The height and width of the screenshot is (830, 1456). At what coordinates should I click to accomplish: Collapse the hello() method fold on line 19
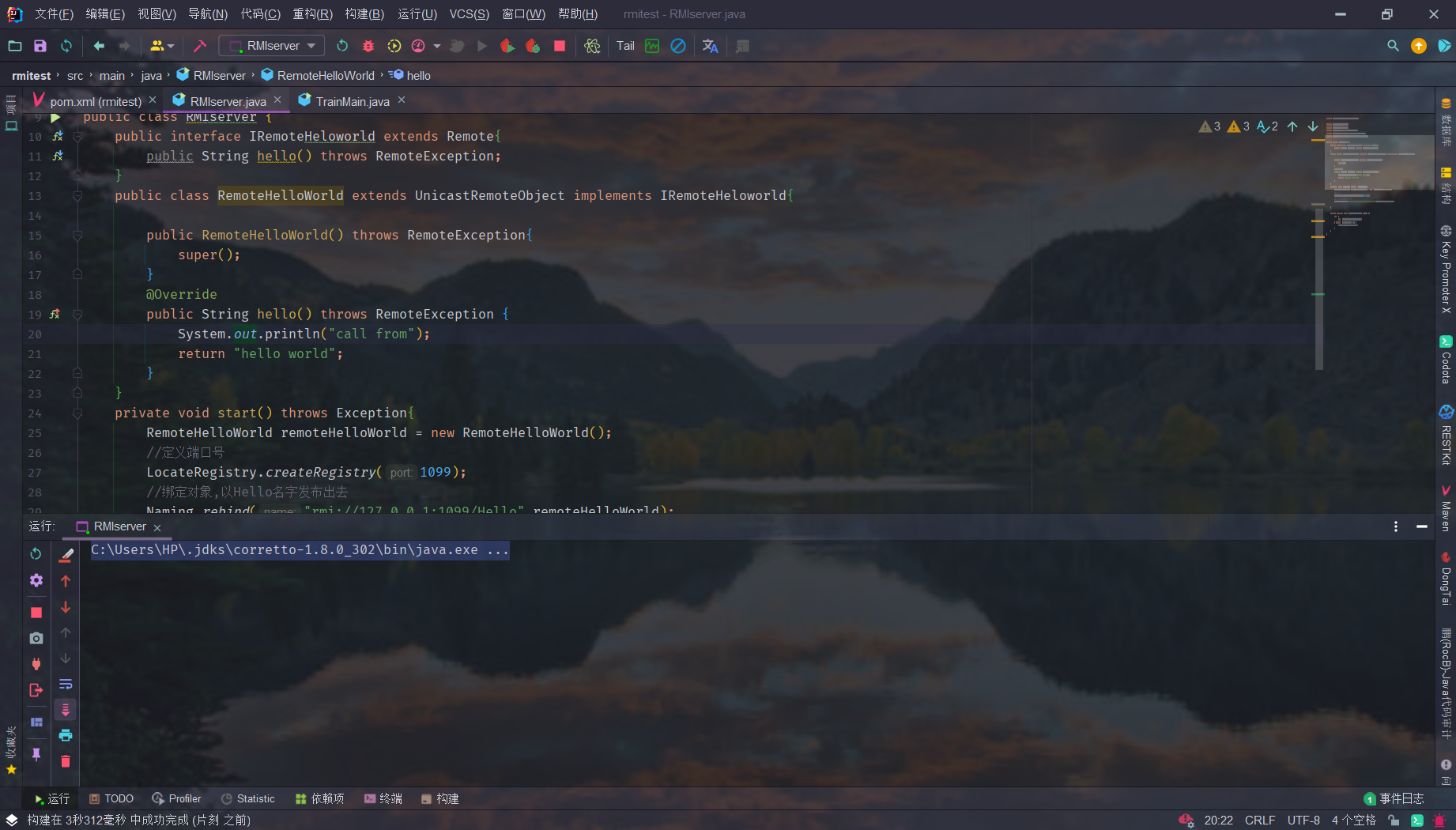point(77,314)
